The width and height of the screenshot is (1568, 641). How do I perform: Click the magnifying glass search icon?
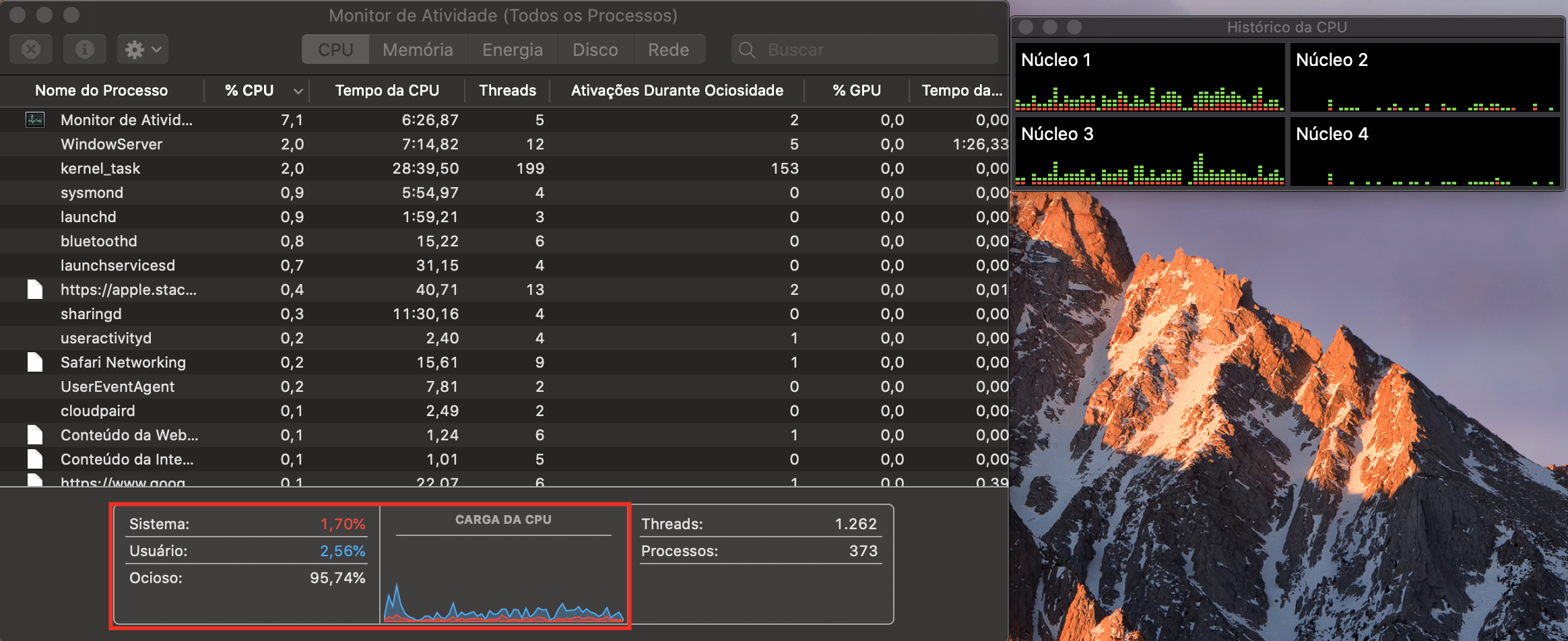(x=746, y=50)
